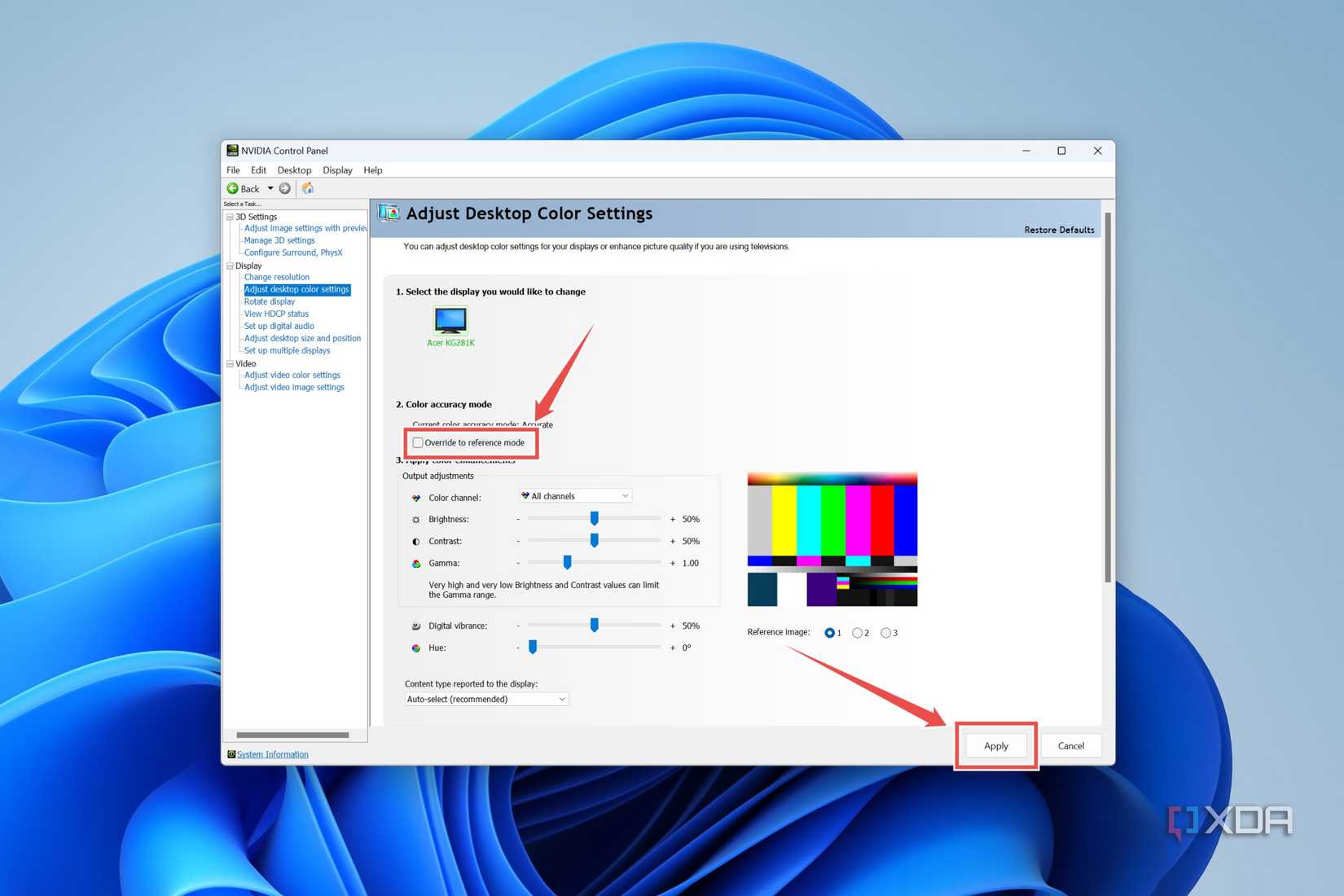Open the System Information link
Screen dimensions: 1344x896
(271, 753)
